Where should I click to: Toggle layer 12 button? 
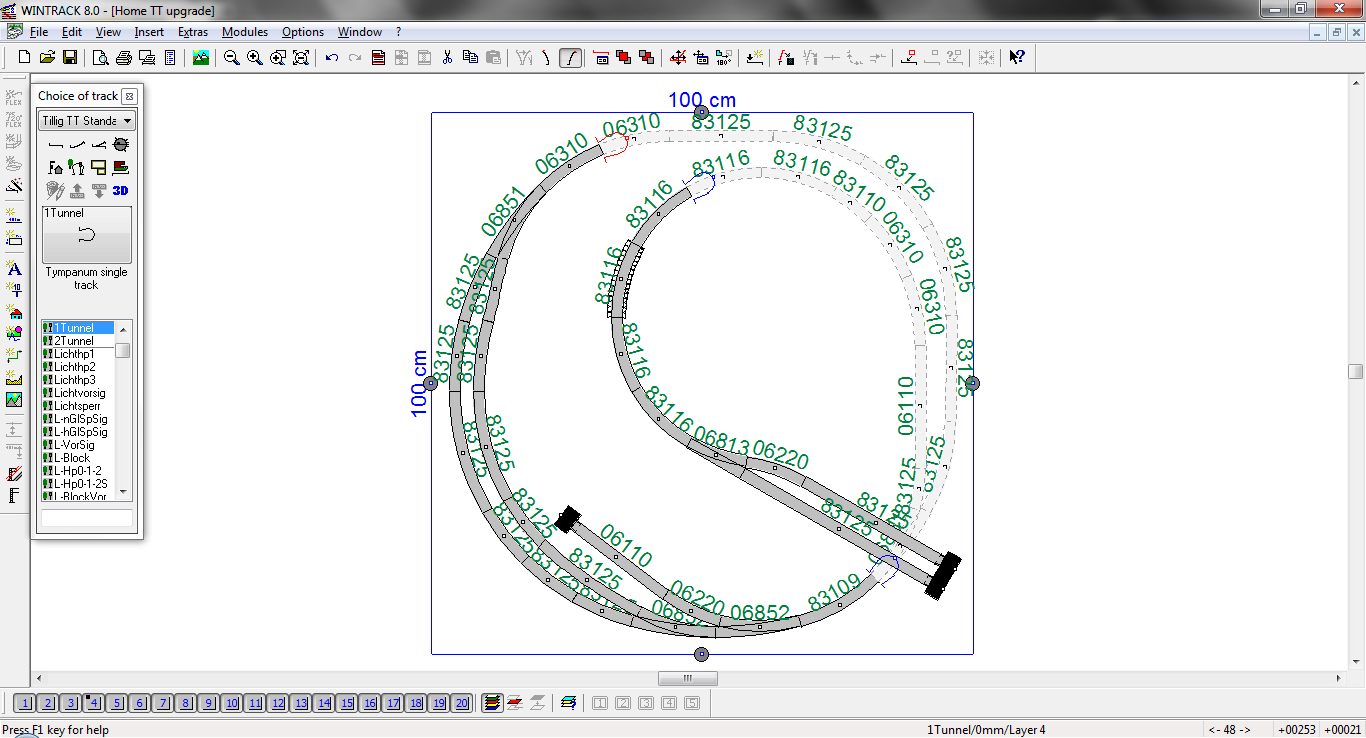point(278,703)
